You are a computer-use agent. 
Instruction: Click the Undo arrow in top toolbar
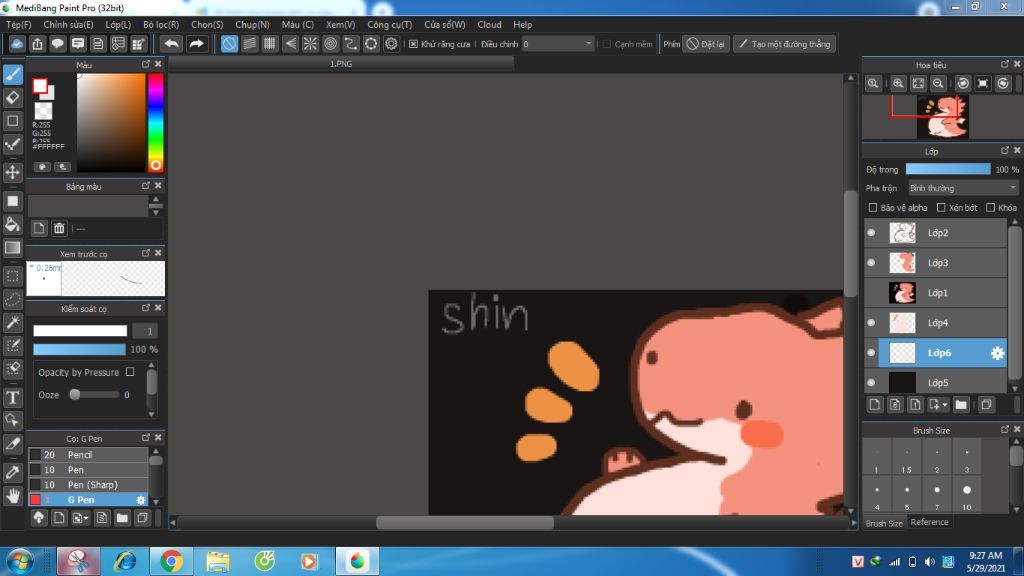[x=172, y=44]
